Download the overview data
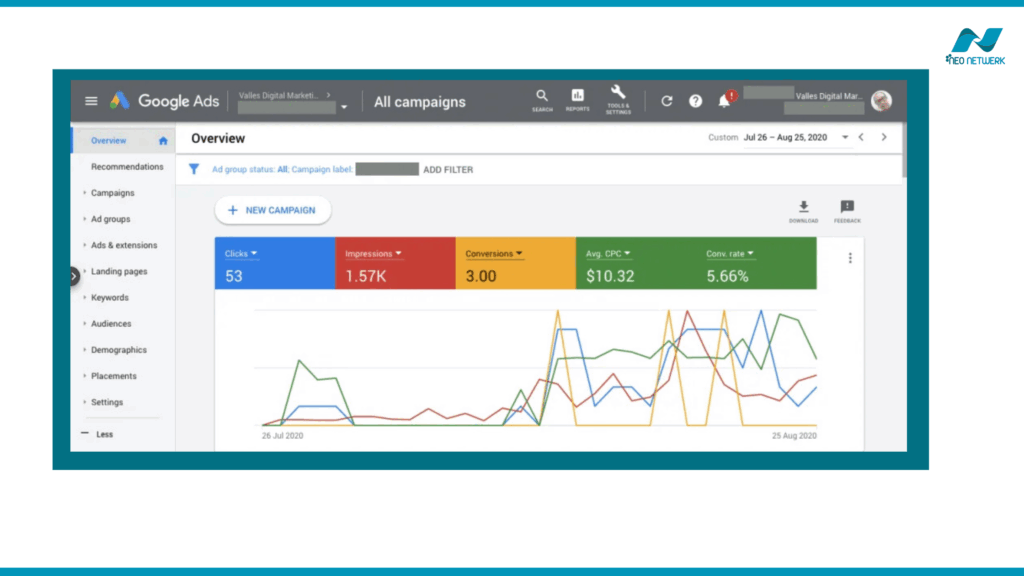 pyautogui.click(x=803, y=212)
